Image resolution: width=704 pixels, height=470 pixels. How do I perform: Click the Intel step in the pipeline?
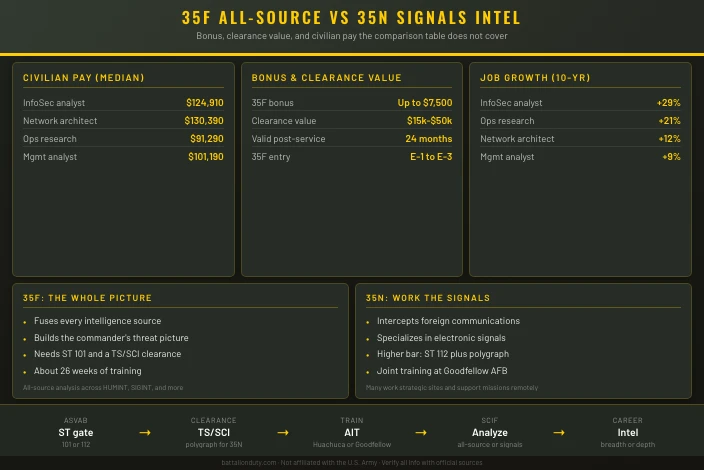pos(628,433)
